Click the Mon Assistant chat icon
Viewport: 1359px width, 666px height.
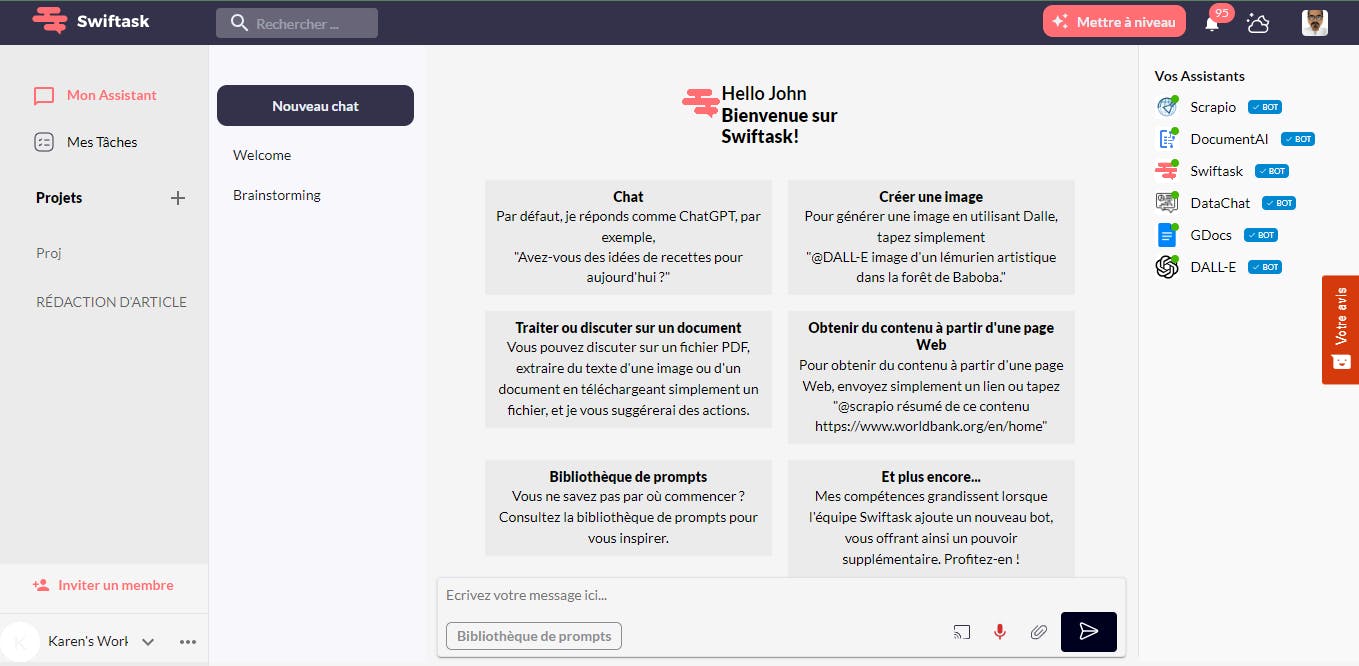coord(44,96)
